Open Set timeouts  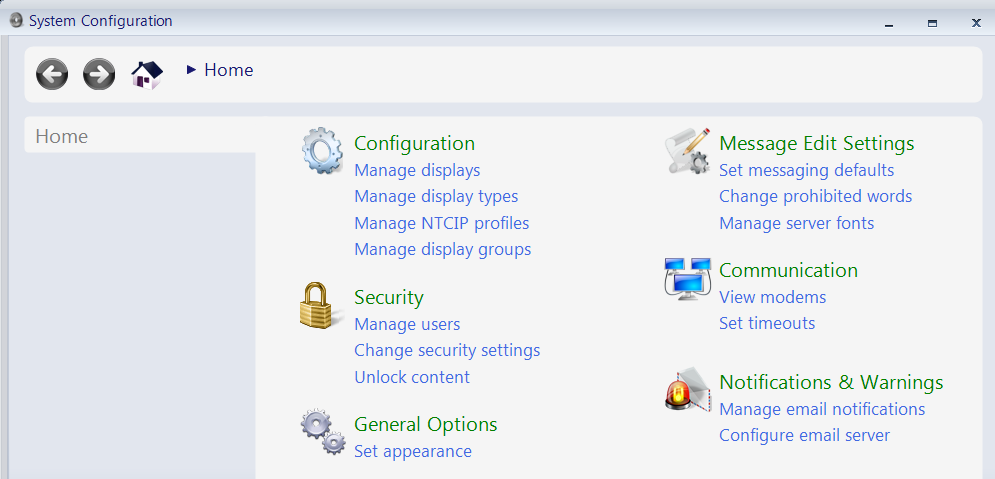point(767,323)
